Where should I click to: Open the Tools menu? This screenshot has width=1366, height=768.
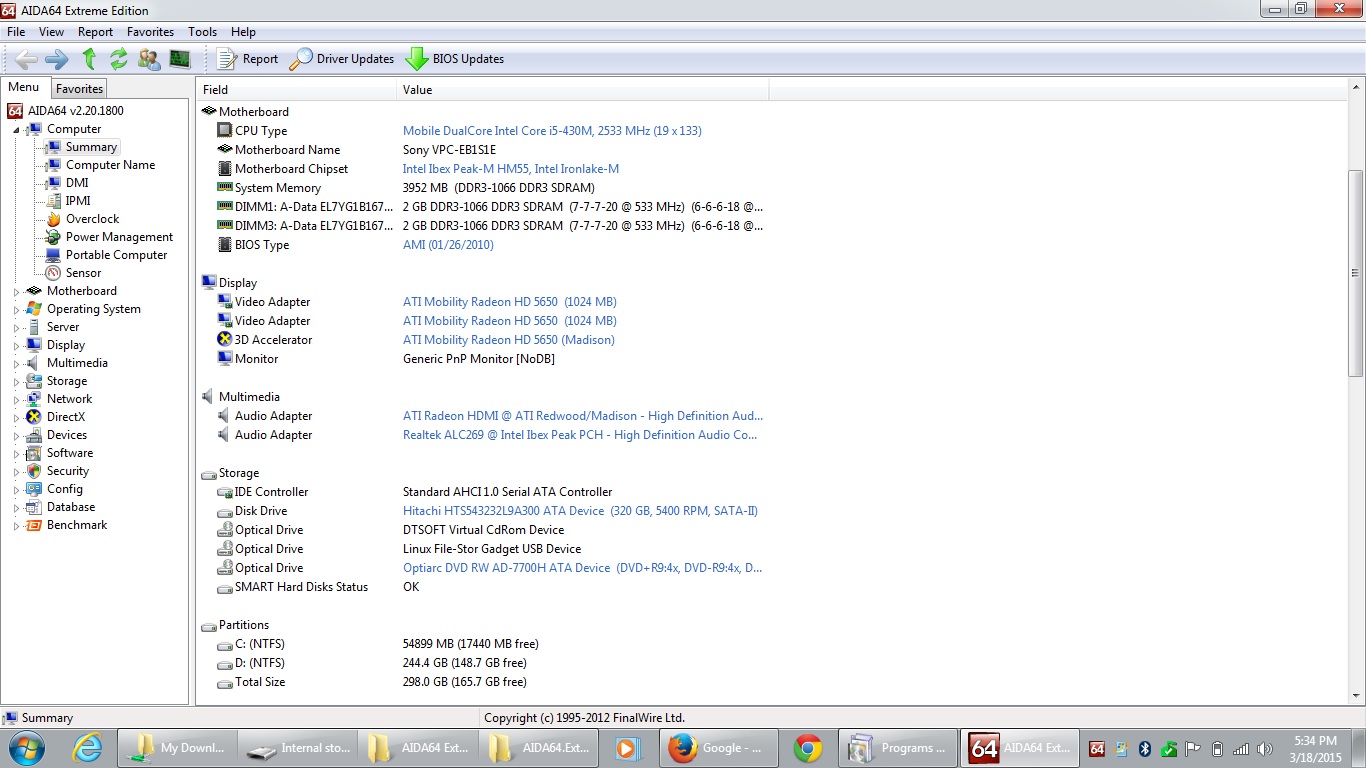(202, 32)
